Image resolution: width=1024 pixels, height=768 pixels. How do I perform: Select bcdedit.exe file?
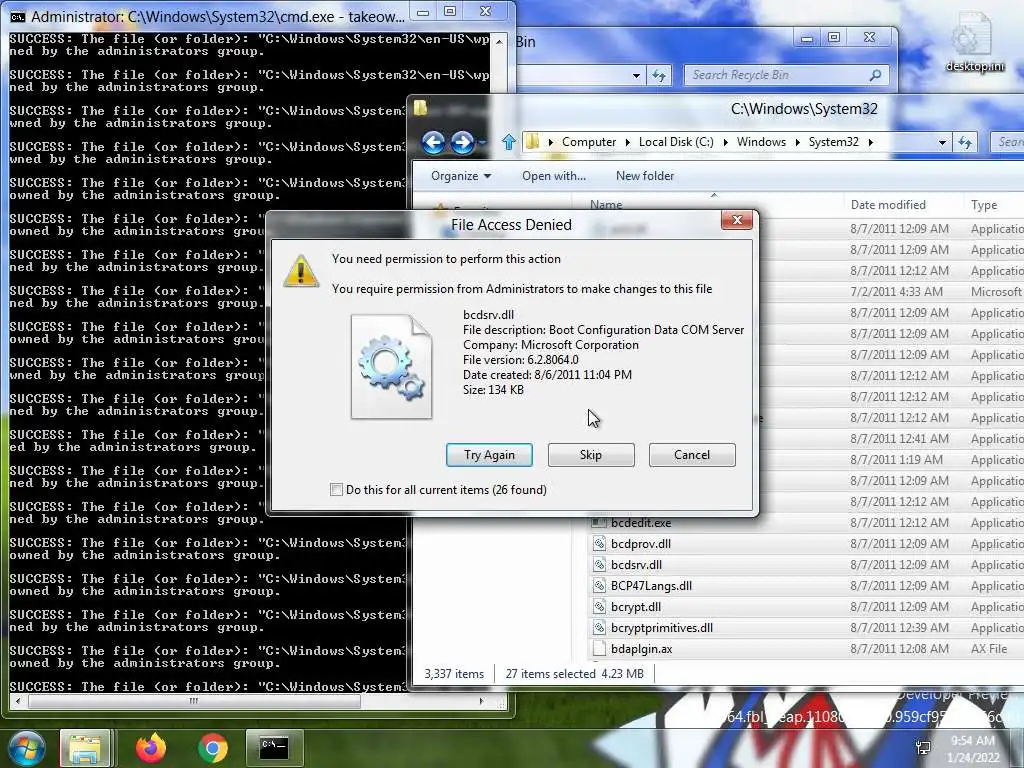pyautogui.click(x=641, y=523)
